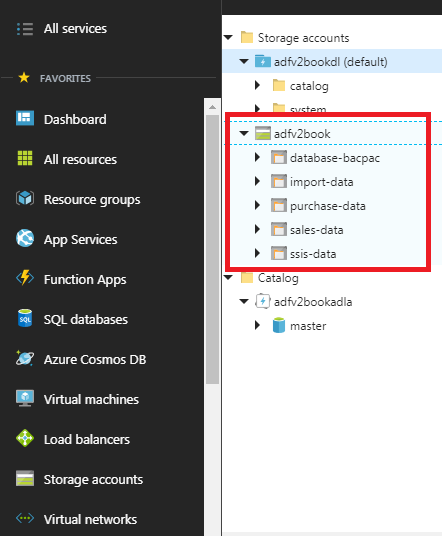Open Load balancers
Image resolution: width=442 pixels, height=536 pixels.
[x=87, y=440]
